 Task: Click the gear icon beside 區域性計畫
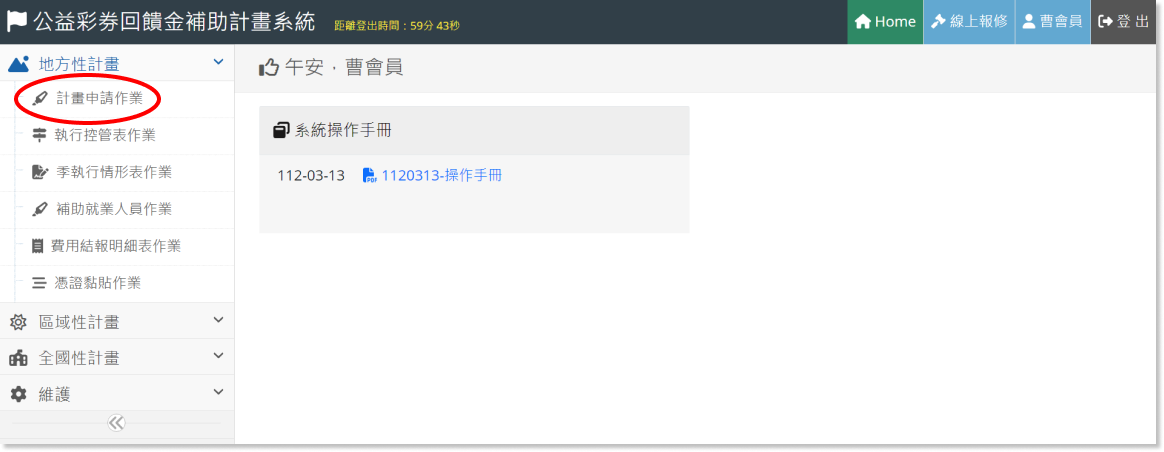click(18, 322)
